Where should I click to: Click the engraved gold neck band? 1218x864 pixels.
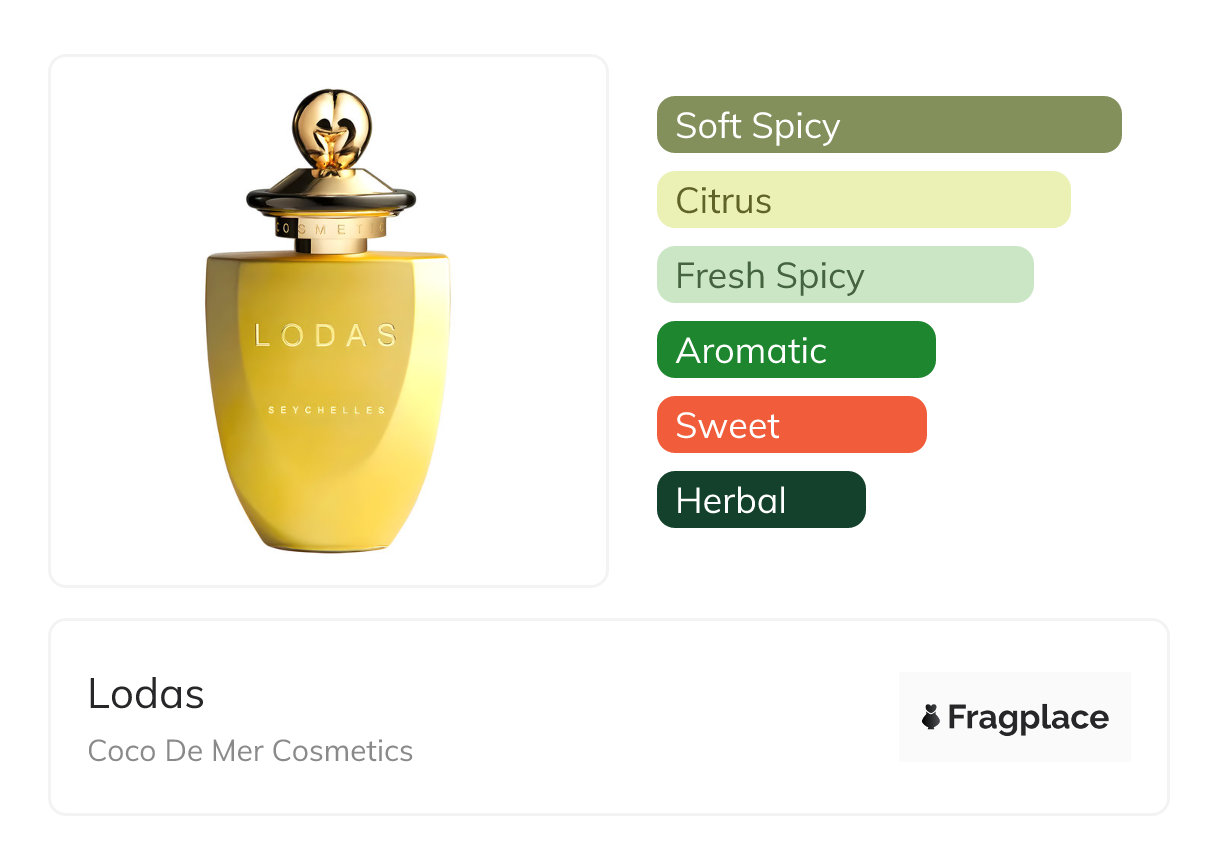pyautogui.click(x=330, y=229)
